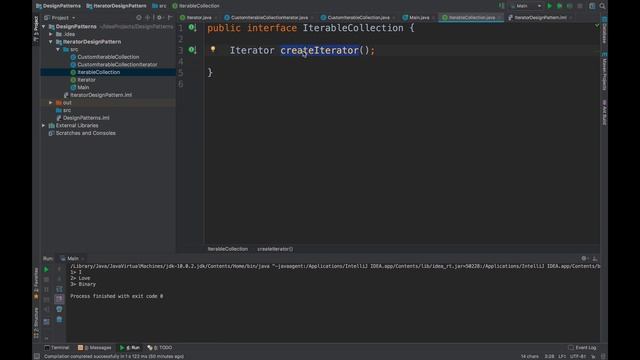This screenshot has width=640, height=360.
Task: Select DesignPatterns.iml in project tree
Action: 86,118
